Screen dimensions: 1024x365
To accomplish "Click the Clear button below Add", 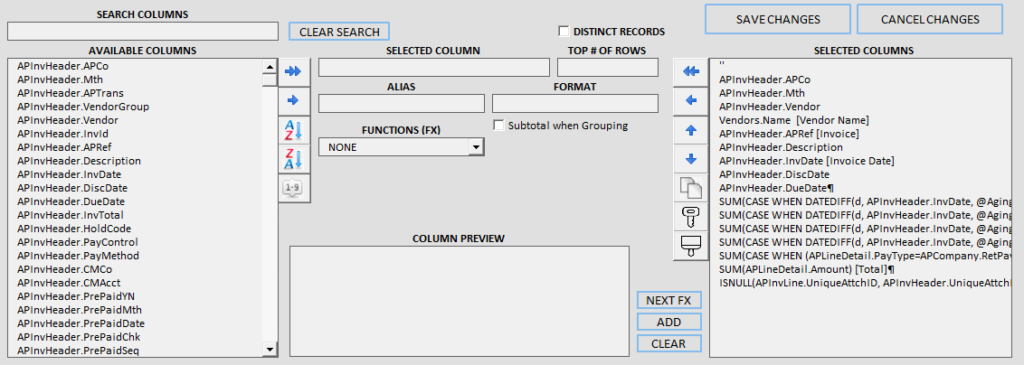I will pos(669,343).
